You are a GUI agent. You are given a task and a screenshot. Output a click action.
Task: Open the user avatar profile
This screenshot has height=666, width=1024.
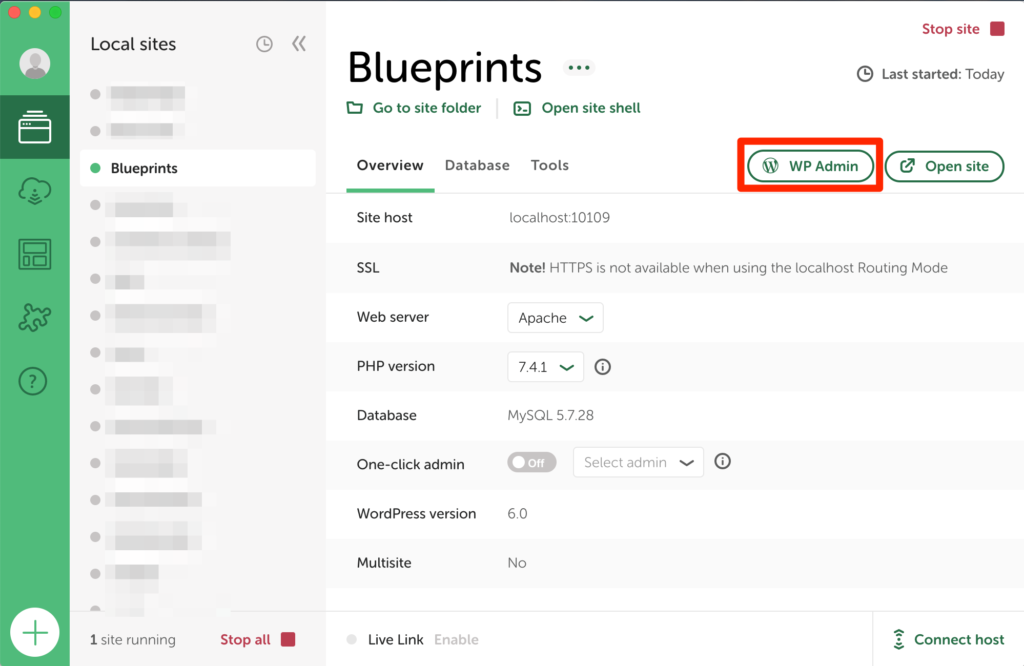click(35, 63)
